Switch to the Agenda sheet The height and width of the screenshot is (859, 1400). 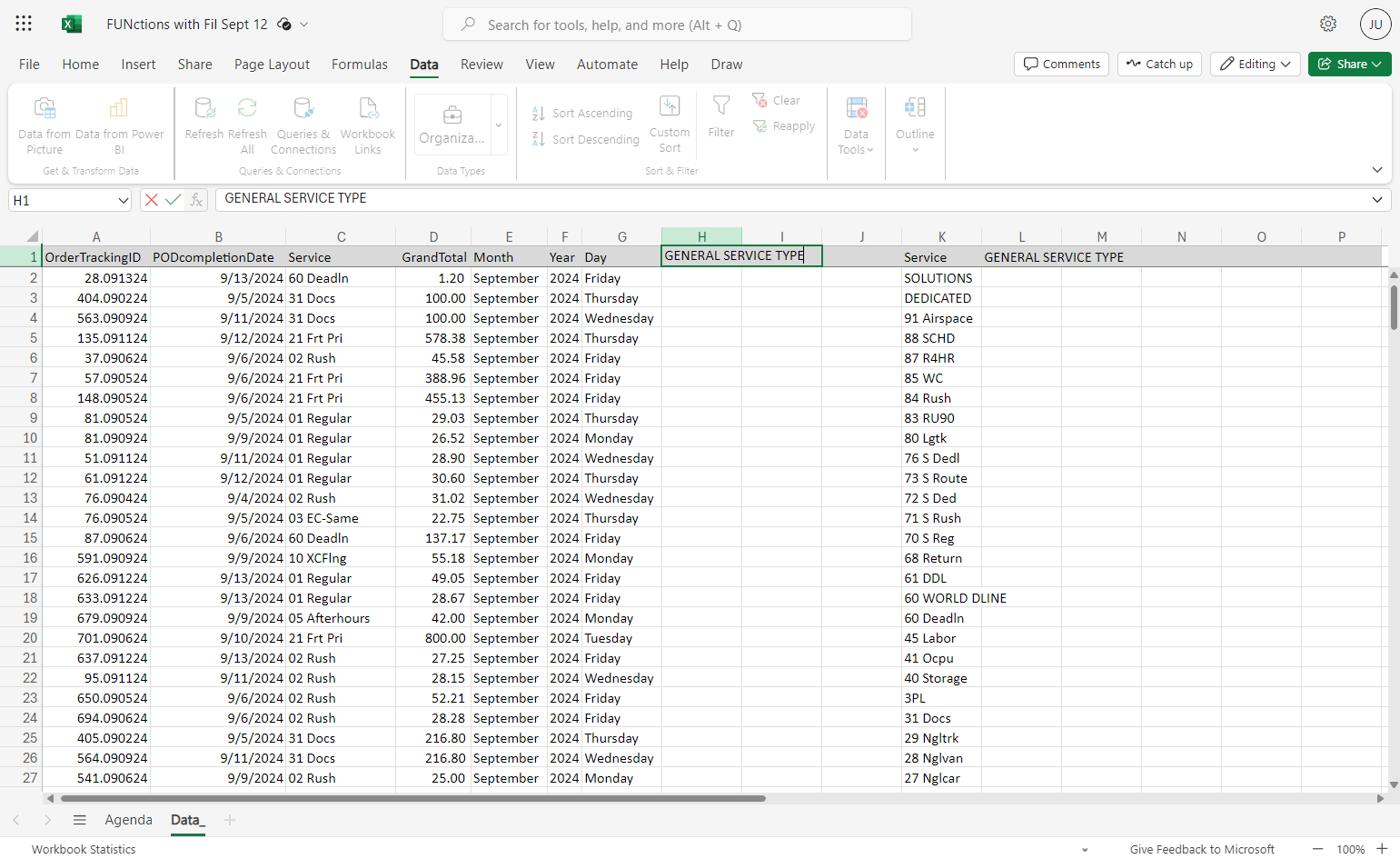(x=129, y=820)
